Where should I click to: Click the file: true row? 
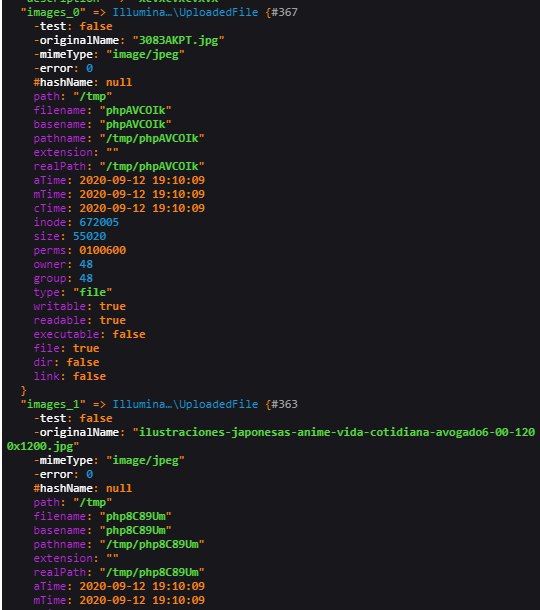point(67,349)
